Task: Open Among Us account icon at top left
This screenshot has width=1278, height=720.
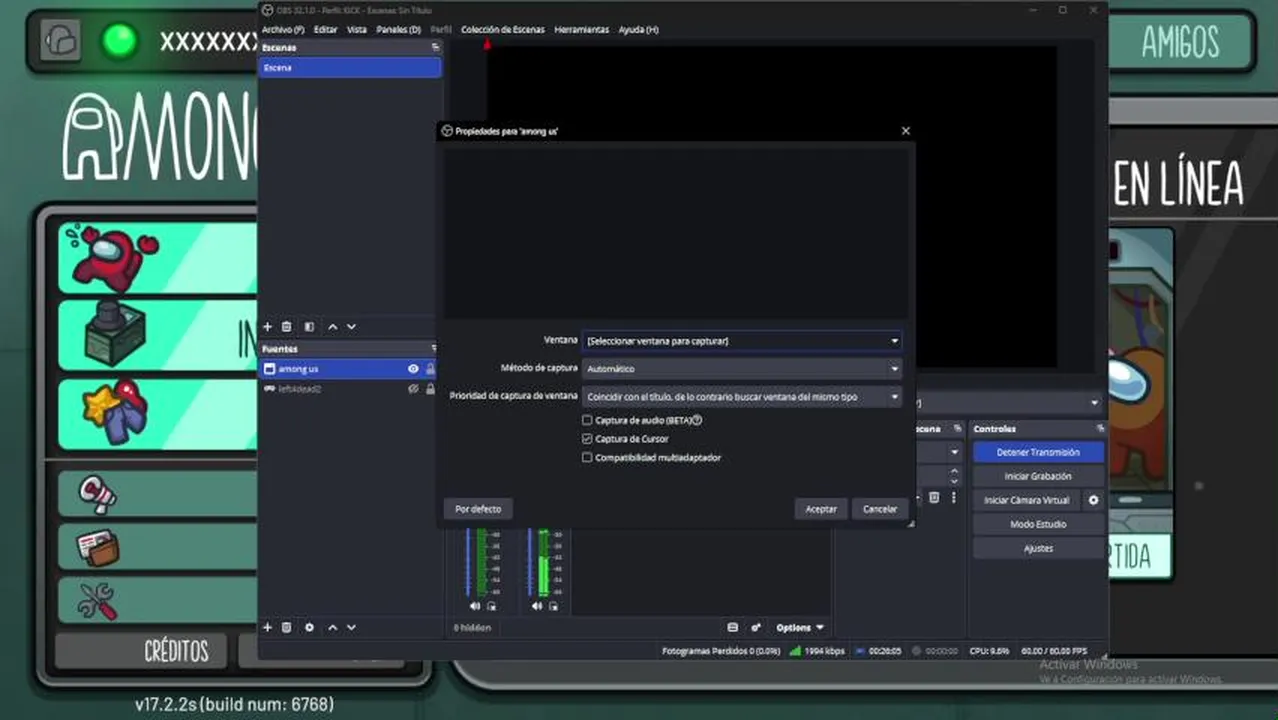Action: 60,40
